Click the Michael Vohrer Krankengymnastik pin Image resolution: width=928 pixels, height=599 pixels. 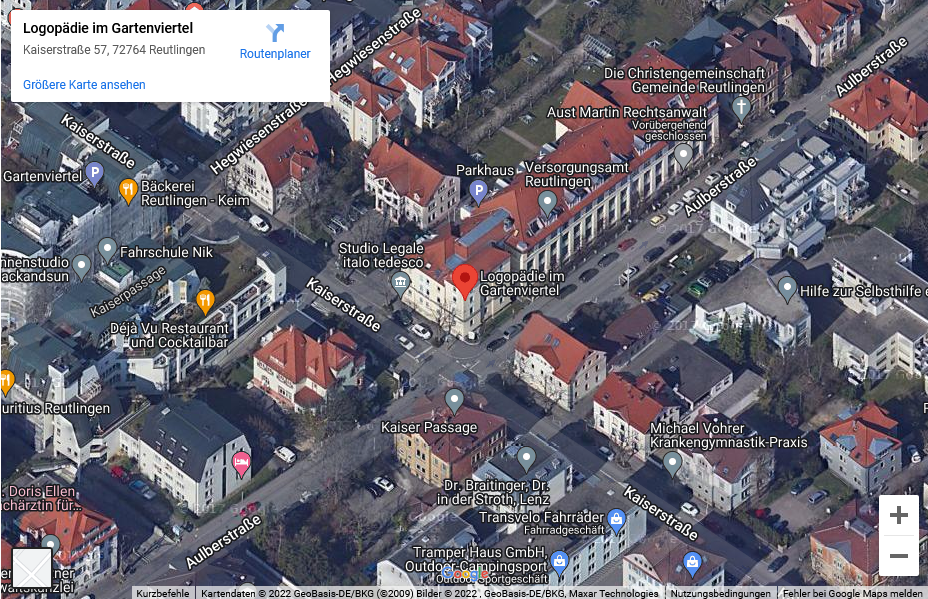tap(672, 463)
